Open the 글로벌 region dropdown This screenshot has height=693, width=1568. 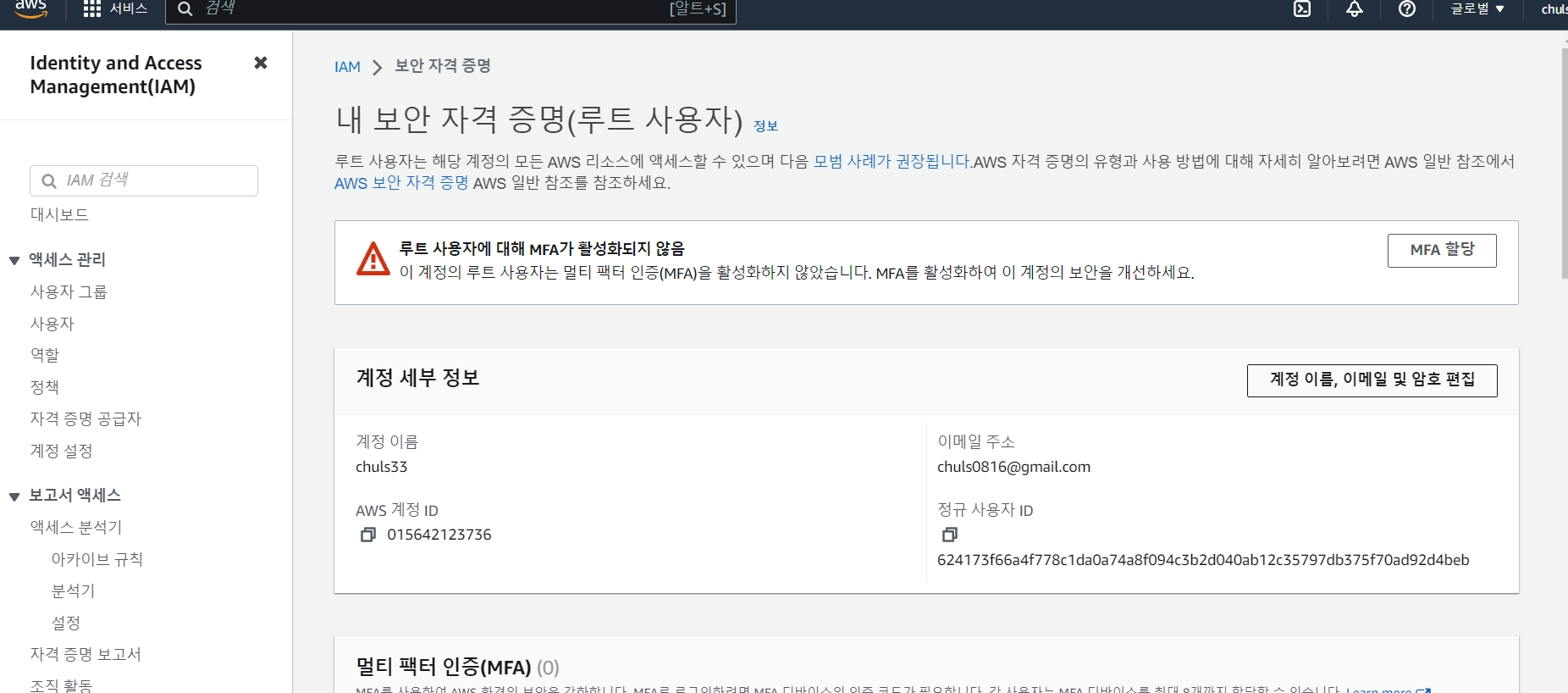tap(1477, 8)
